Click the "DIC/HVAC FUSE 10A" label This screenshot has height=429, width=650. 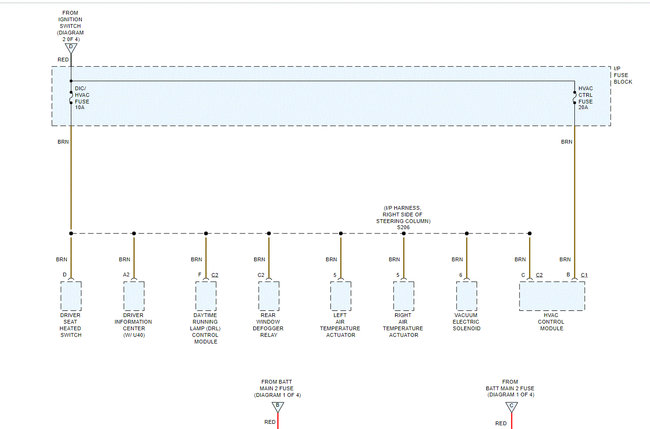click(x=82, y=98)
